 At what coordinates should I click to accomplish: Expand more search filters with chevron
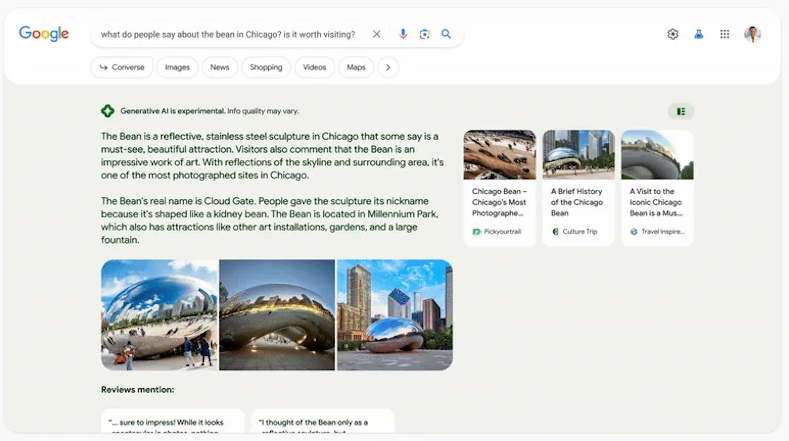(388, 67)
